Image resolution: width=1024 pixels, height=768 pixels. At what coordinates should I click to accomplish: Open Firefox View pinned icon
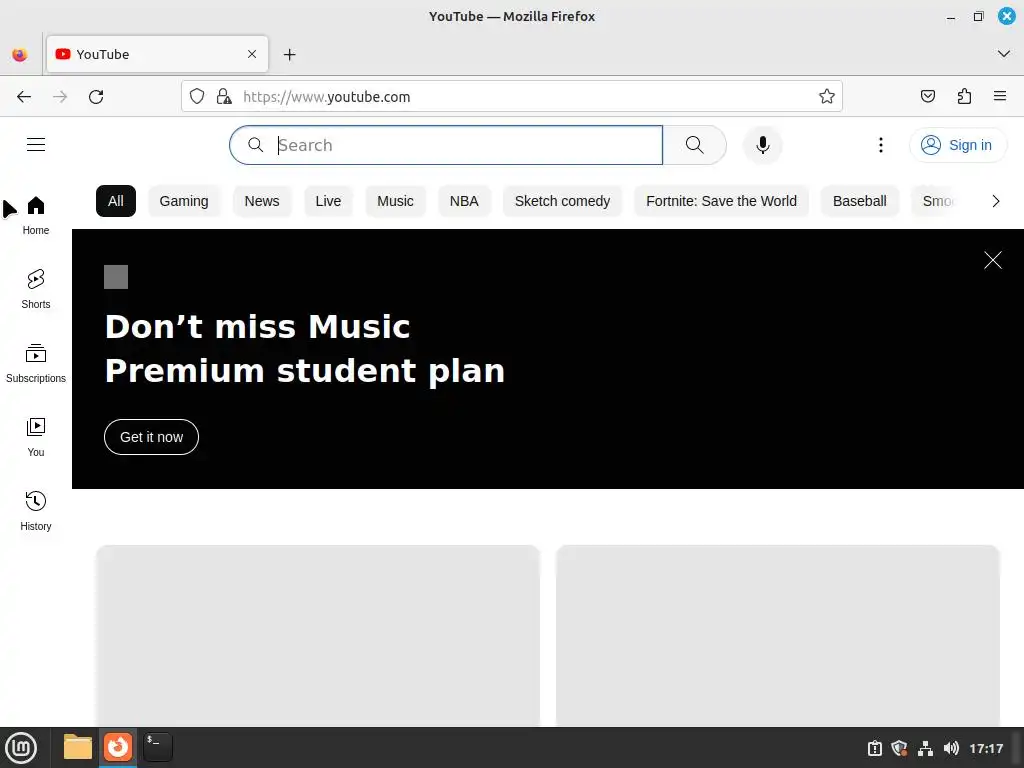pyautogui.click(x=20, y=55)
